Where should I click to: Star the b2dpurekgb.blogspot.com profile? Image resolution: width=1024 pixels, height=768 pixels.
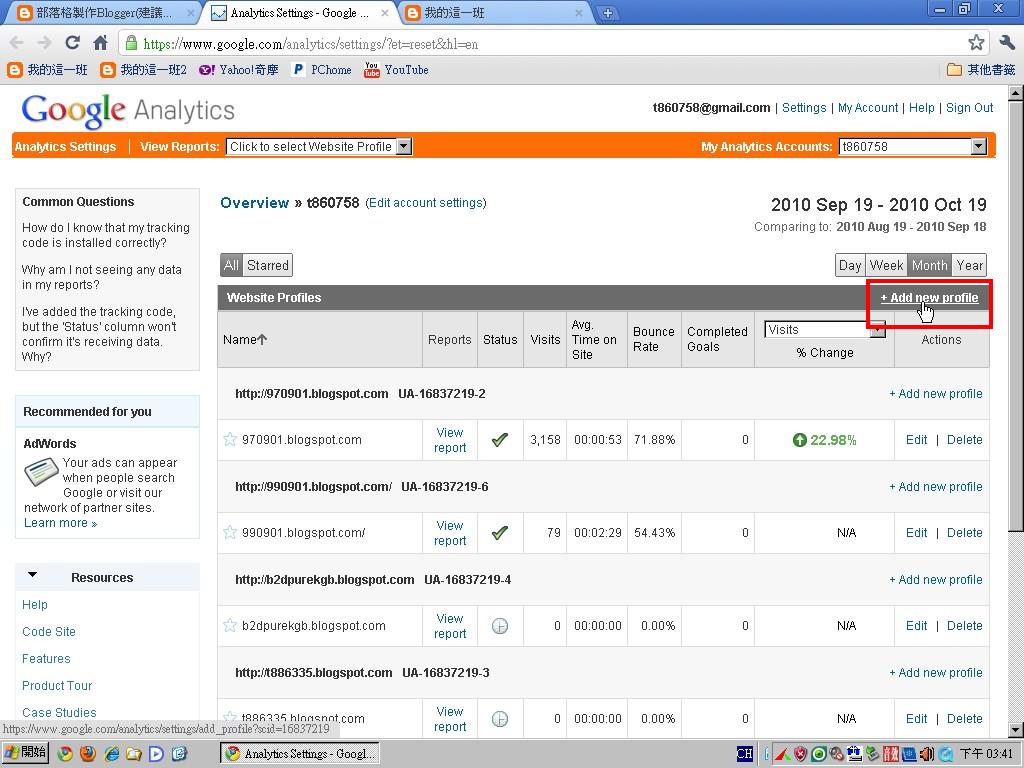pyautogui.click(x=230, y=625)
